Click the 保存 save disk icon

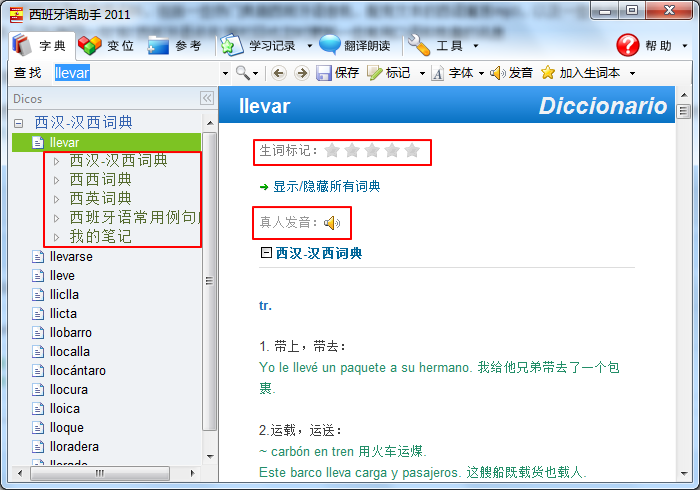[x=324, y=73]
